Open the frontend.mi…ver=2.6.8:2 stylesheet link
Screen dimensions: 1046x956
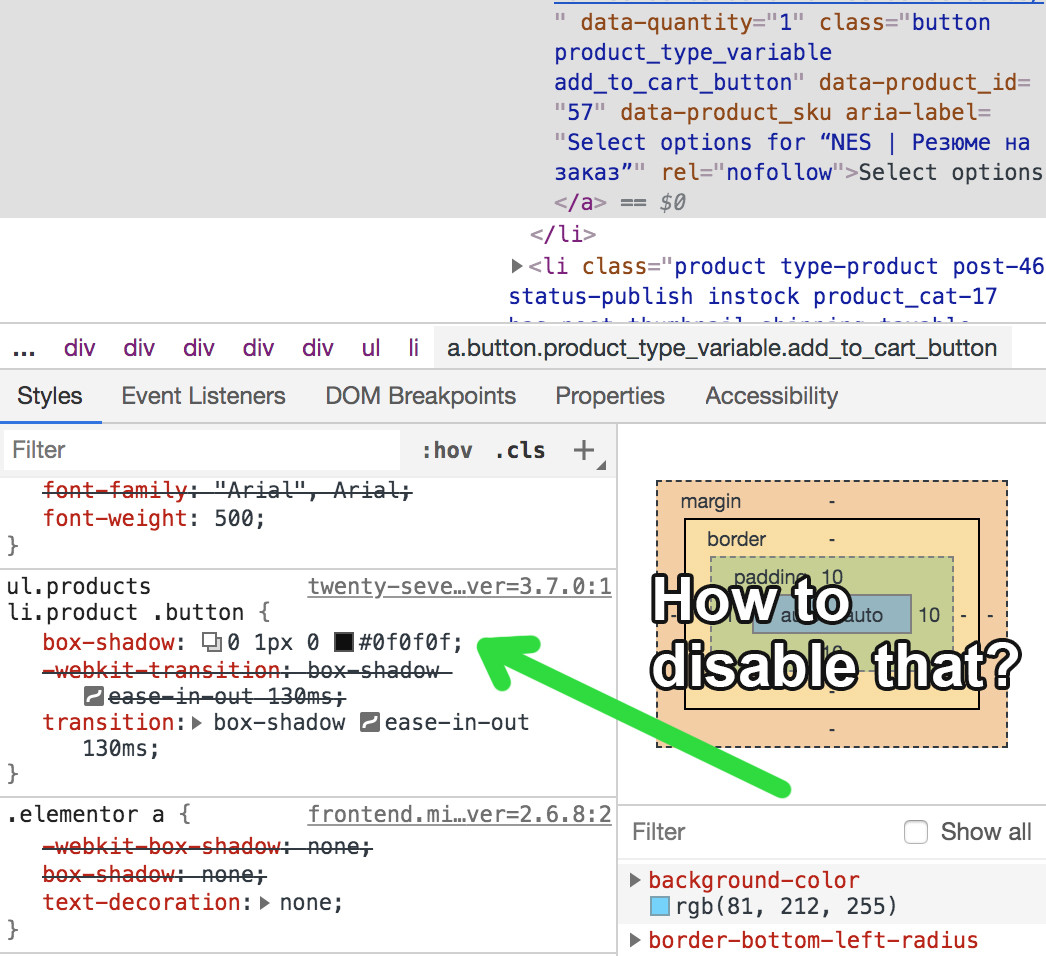tap(460, 815)
